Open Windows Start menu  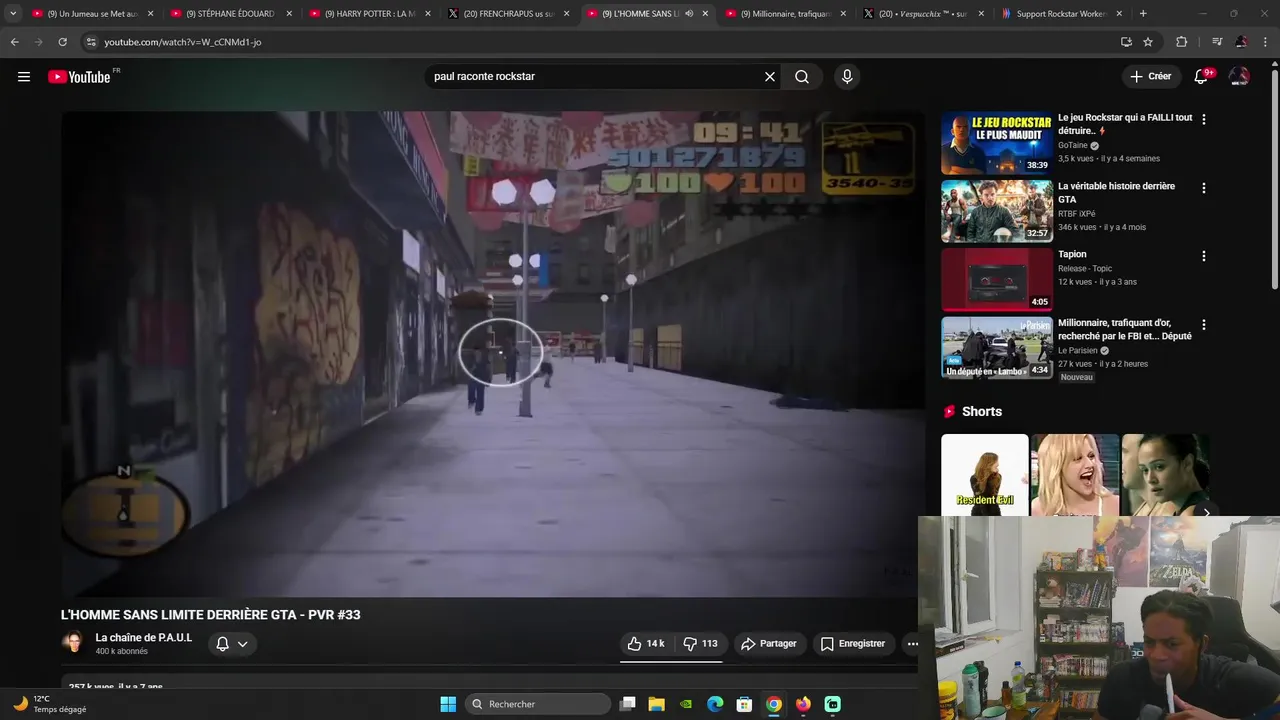point(448,704)
